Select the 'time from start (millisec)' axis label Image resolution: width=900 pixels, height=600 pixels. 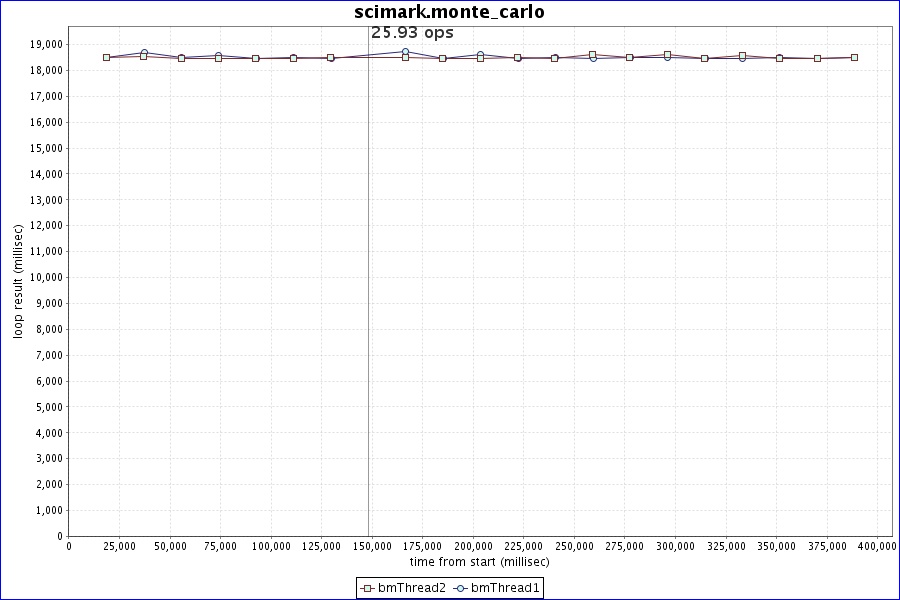(472, 562)
